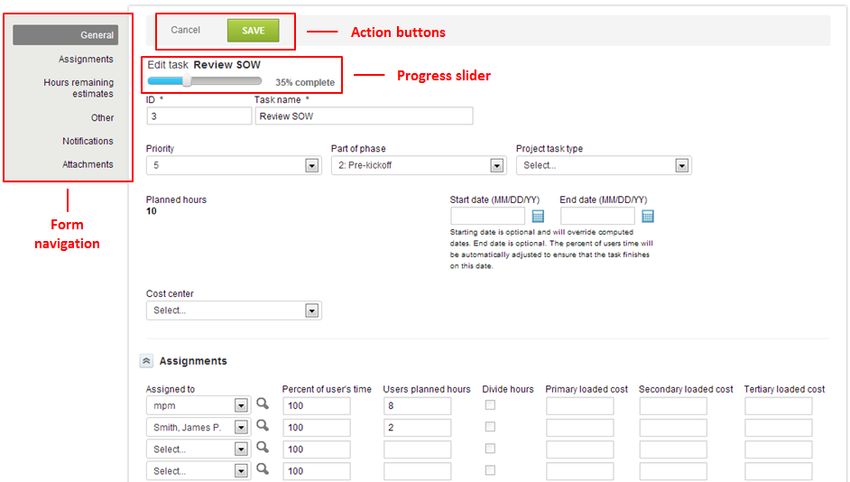Image resolution: width=850 pixels, height=482 pixels.
Task: Go to the Other form section
Action: click(102, 118)
